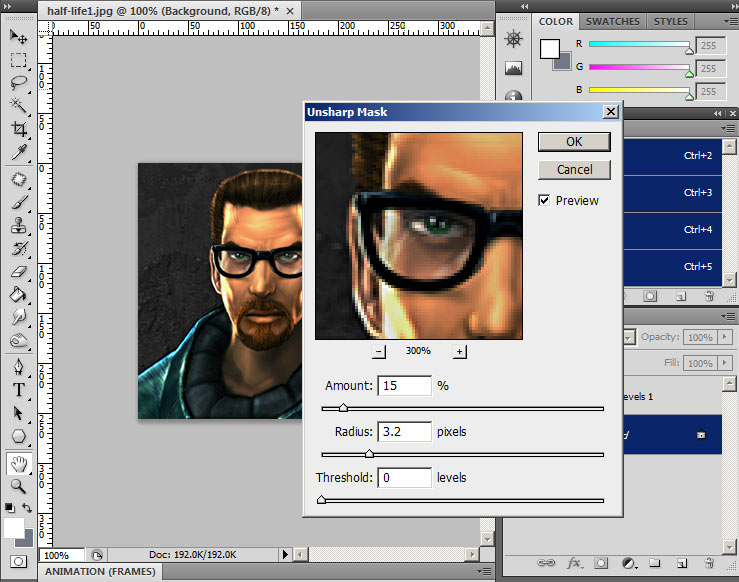
Task: Select the Ctrl+3 channel row
Action: (x=673, y=193)
